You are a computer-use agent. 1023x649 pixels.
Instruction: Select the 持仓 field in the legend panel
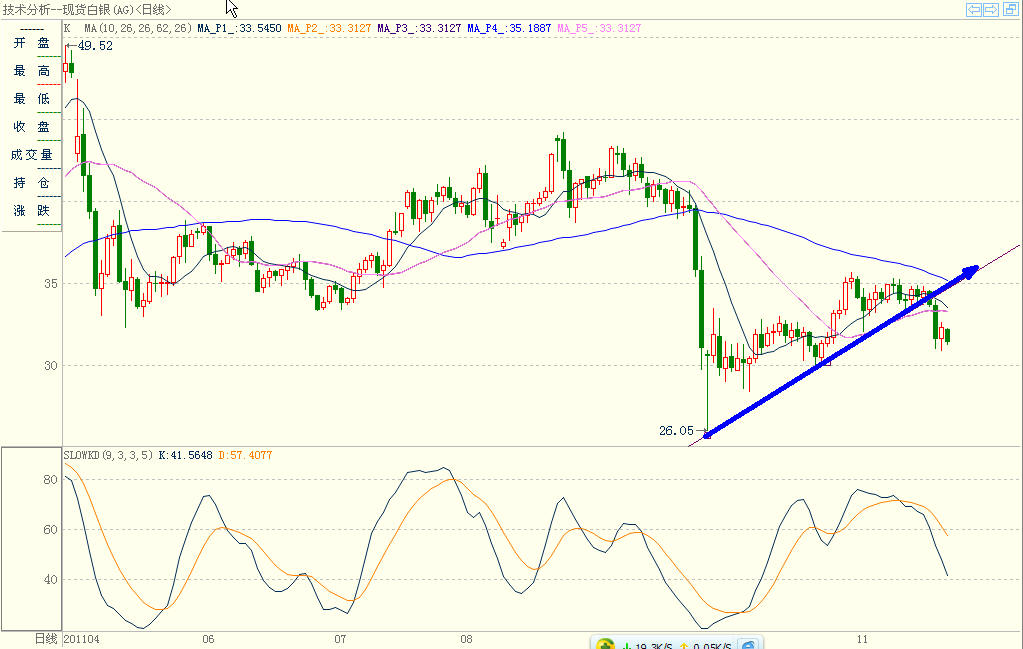pos(31,183)
